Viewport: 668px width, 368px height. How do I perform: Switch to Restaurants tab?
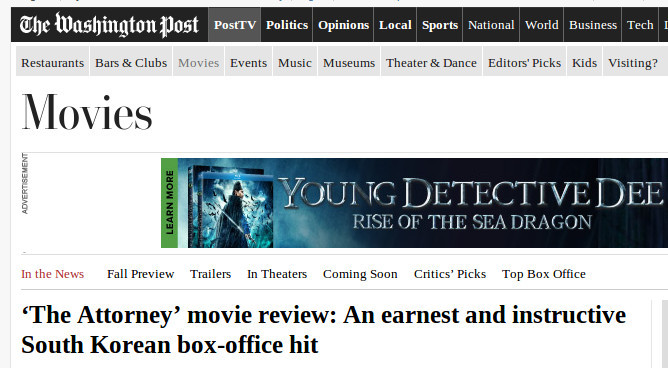52,63
